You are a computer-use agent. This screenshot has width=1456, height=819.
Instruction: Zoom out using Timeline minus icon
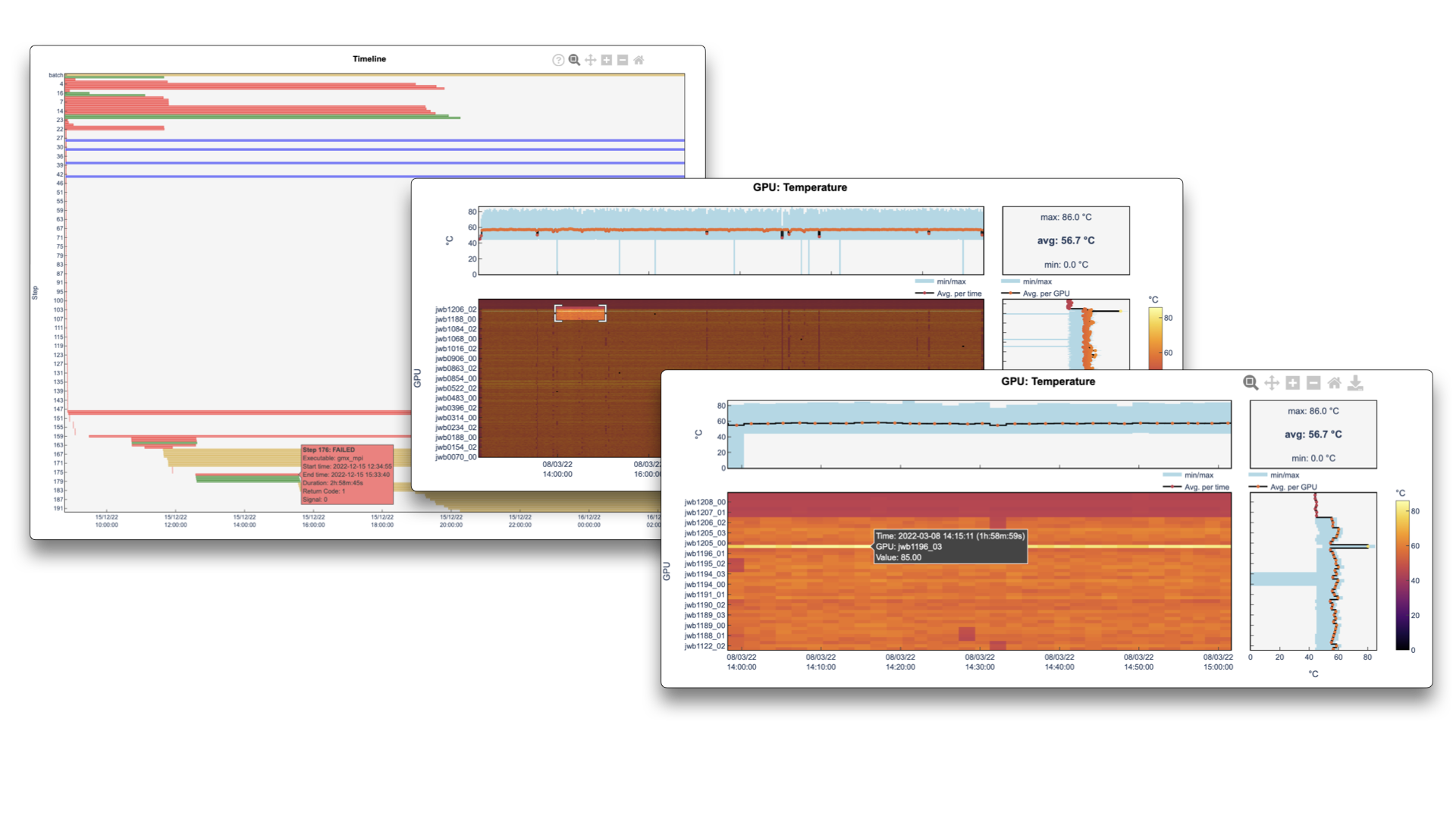[x=623, y=60]
